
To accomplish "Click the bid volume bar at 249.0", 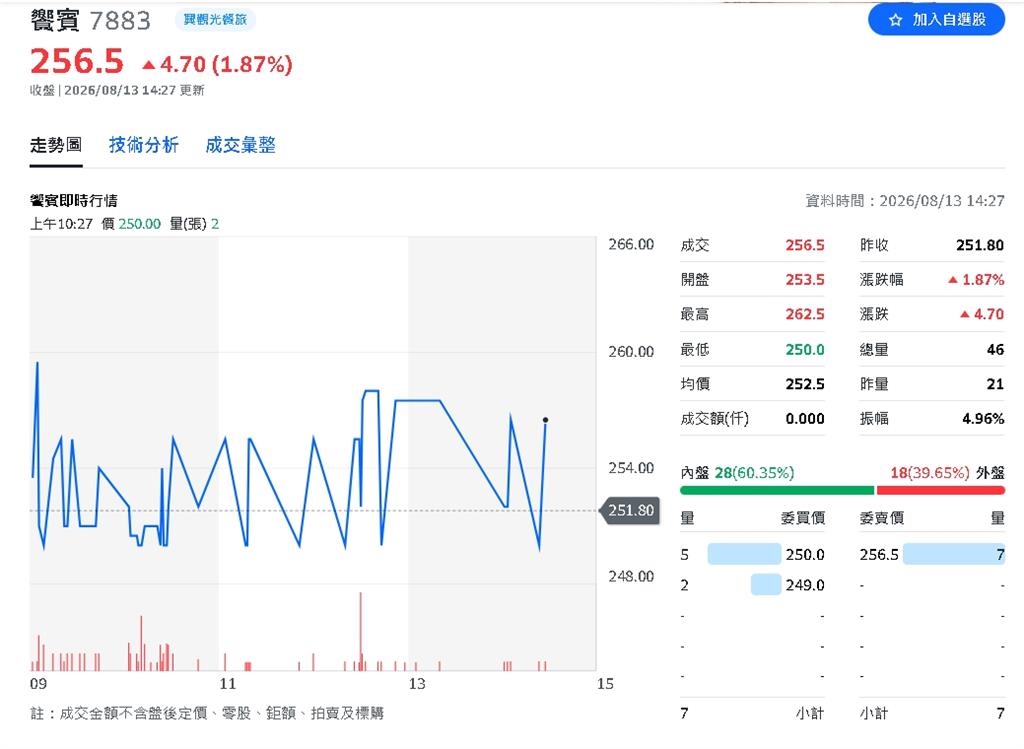I will pos(765,584).
